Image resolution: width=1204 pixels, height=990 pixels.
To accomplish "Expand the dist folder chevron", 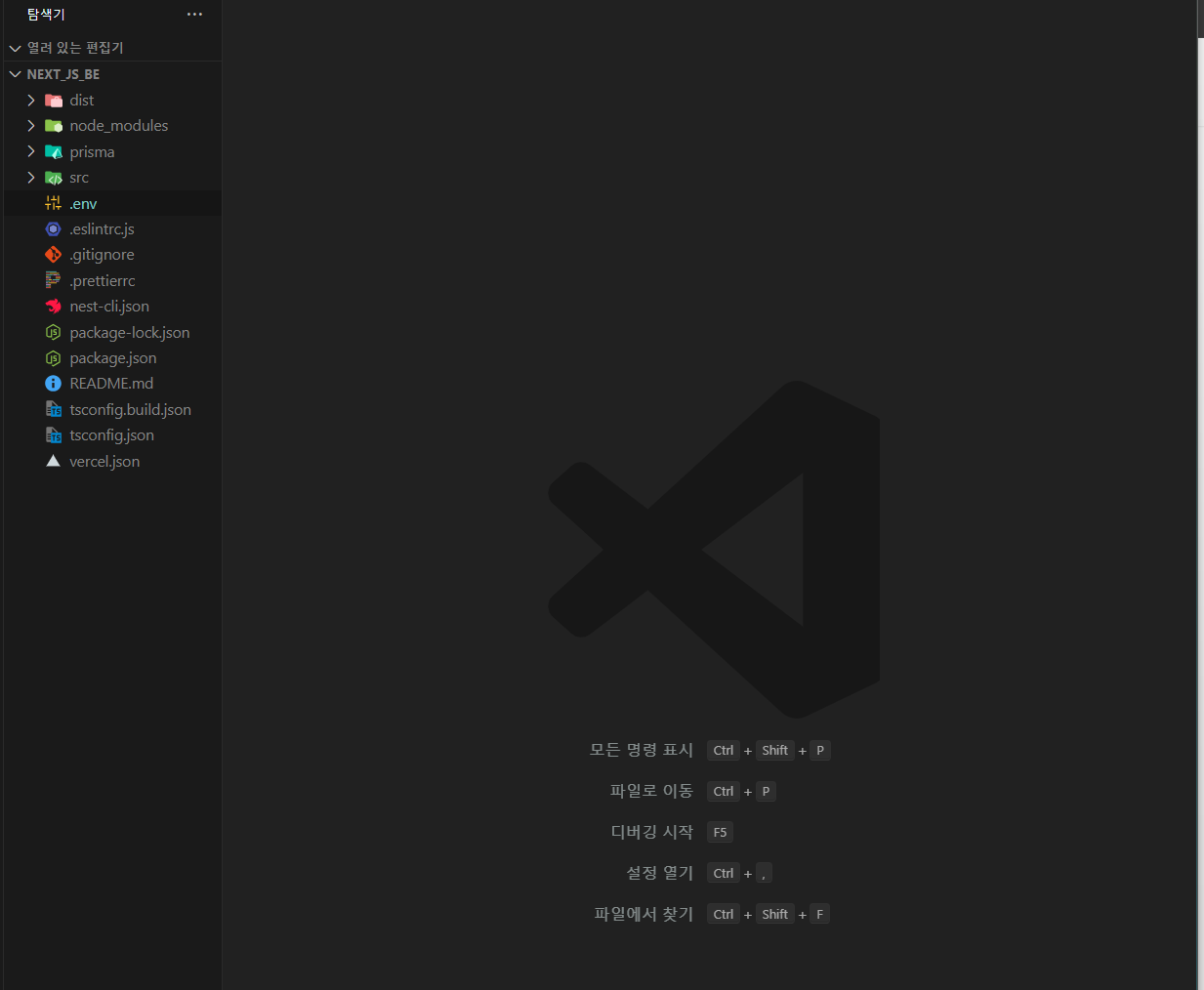I will [31, 101].
